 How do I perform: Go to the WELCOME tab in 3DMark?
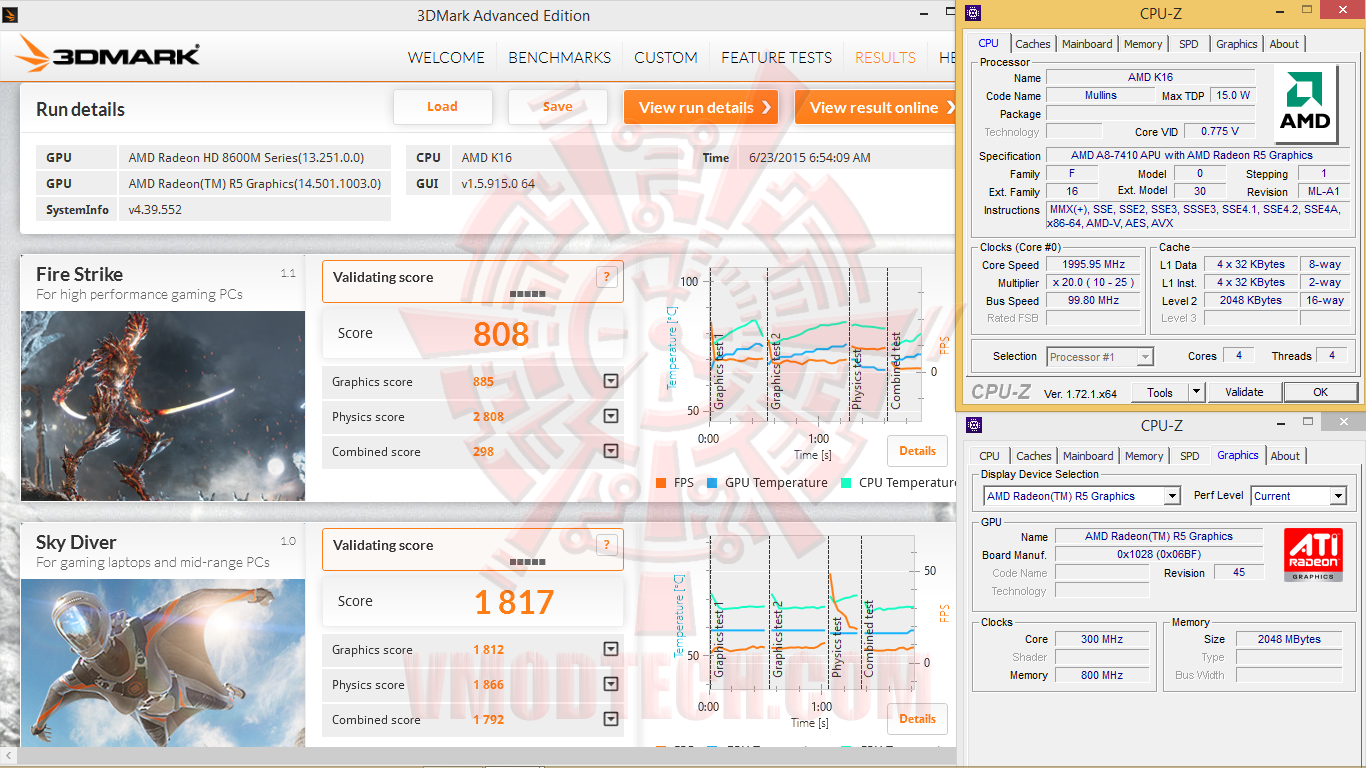click(446, 58)
